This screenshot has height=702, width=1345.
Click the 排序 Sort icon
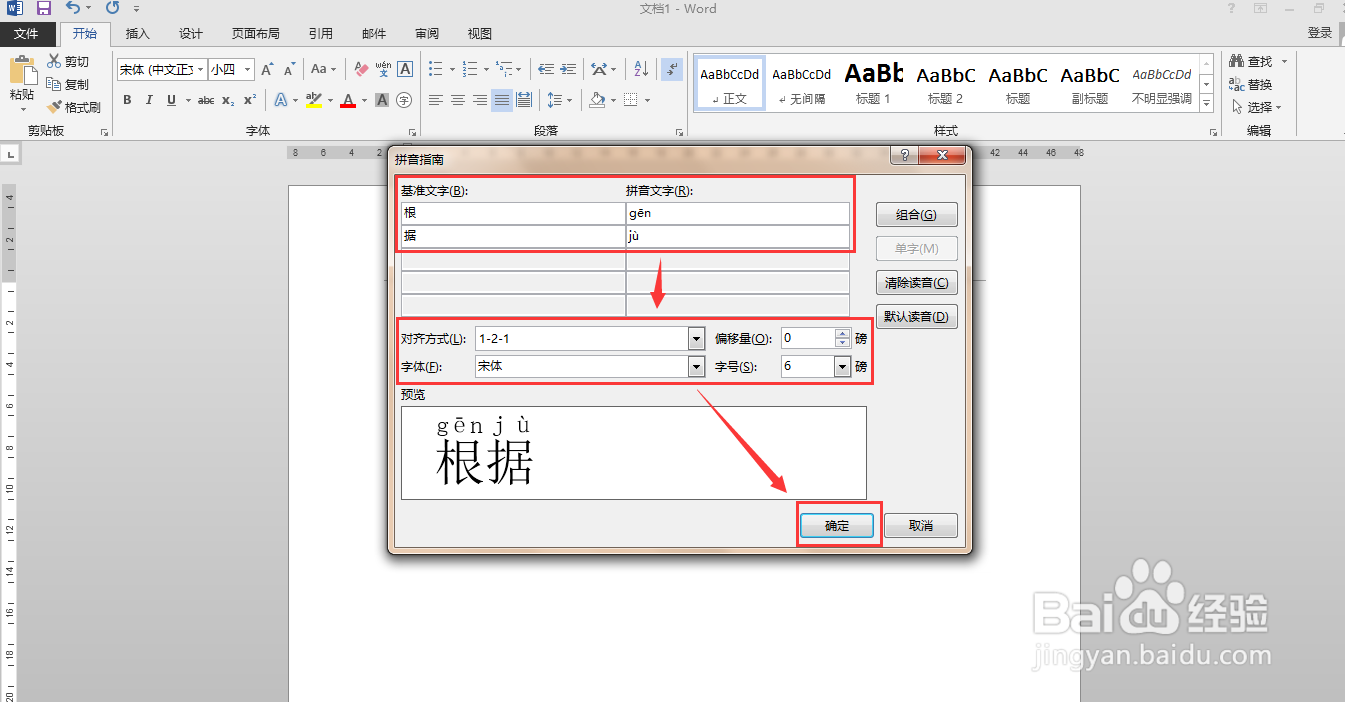pos(640,69)
